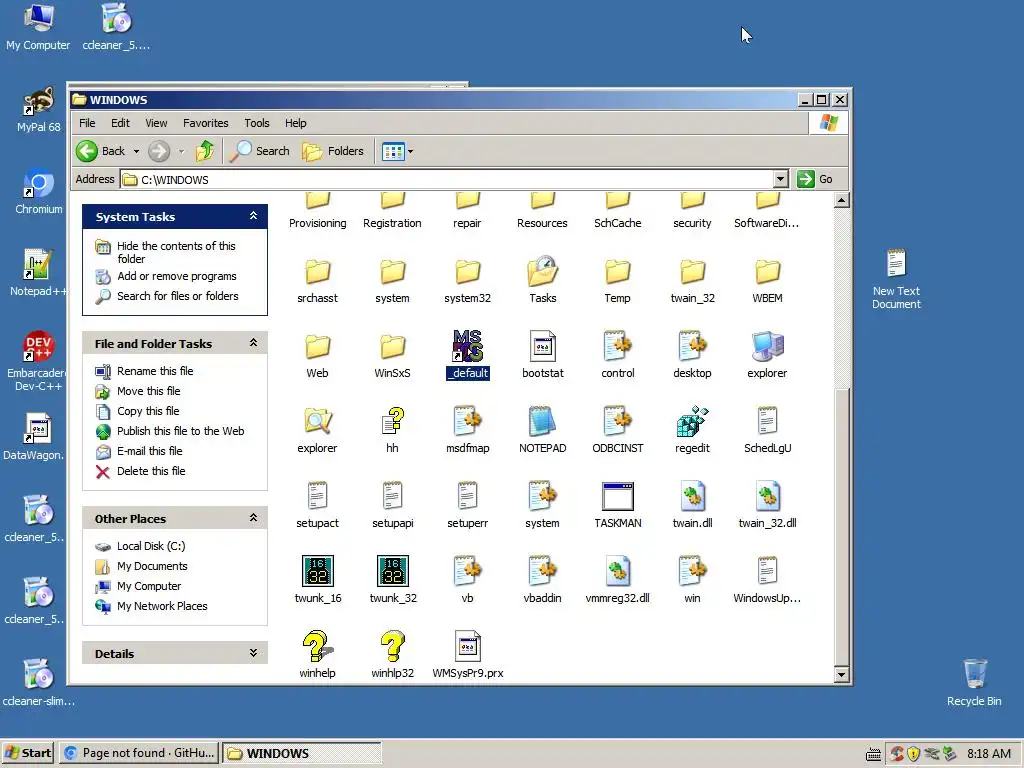Screen dimensions: 1024x768
Task: Select the twunk_16 file icon
Action: [x=318, y=571]
